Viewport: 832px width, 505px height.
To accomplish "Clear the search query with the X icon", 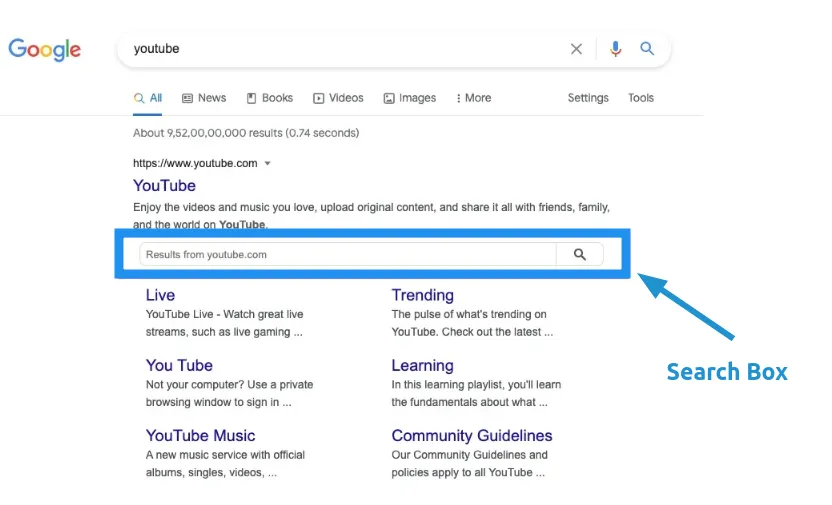I will [x=576, y=49].
